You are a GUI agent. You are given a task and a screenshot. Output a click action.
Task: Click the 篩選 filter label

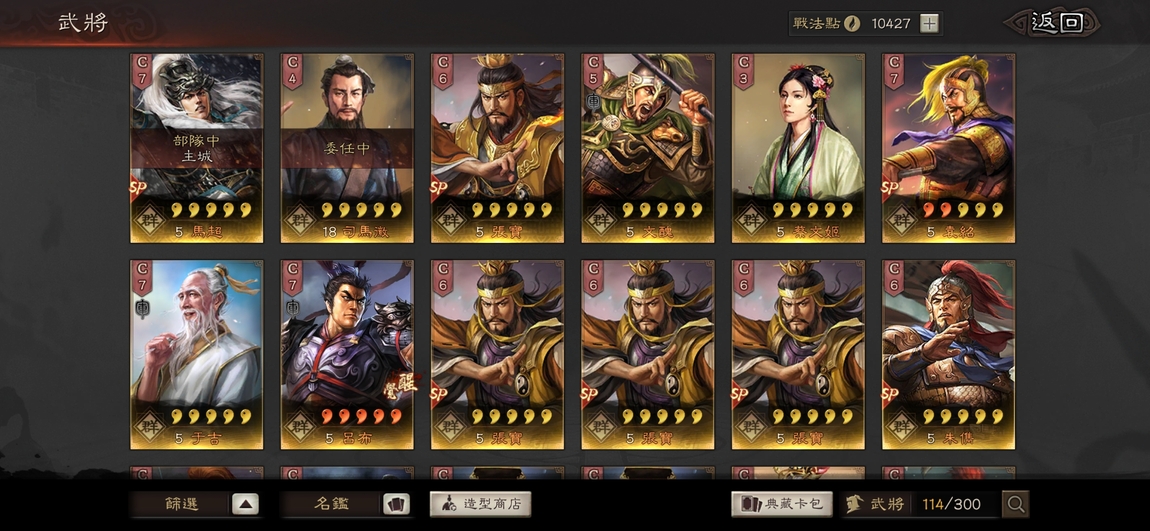click(x=182, y=504)
